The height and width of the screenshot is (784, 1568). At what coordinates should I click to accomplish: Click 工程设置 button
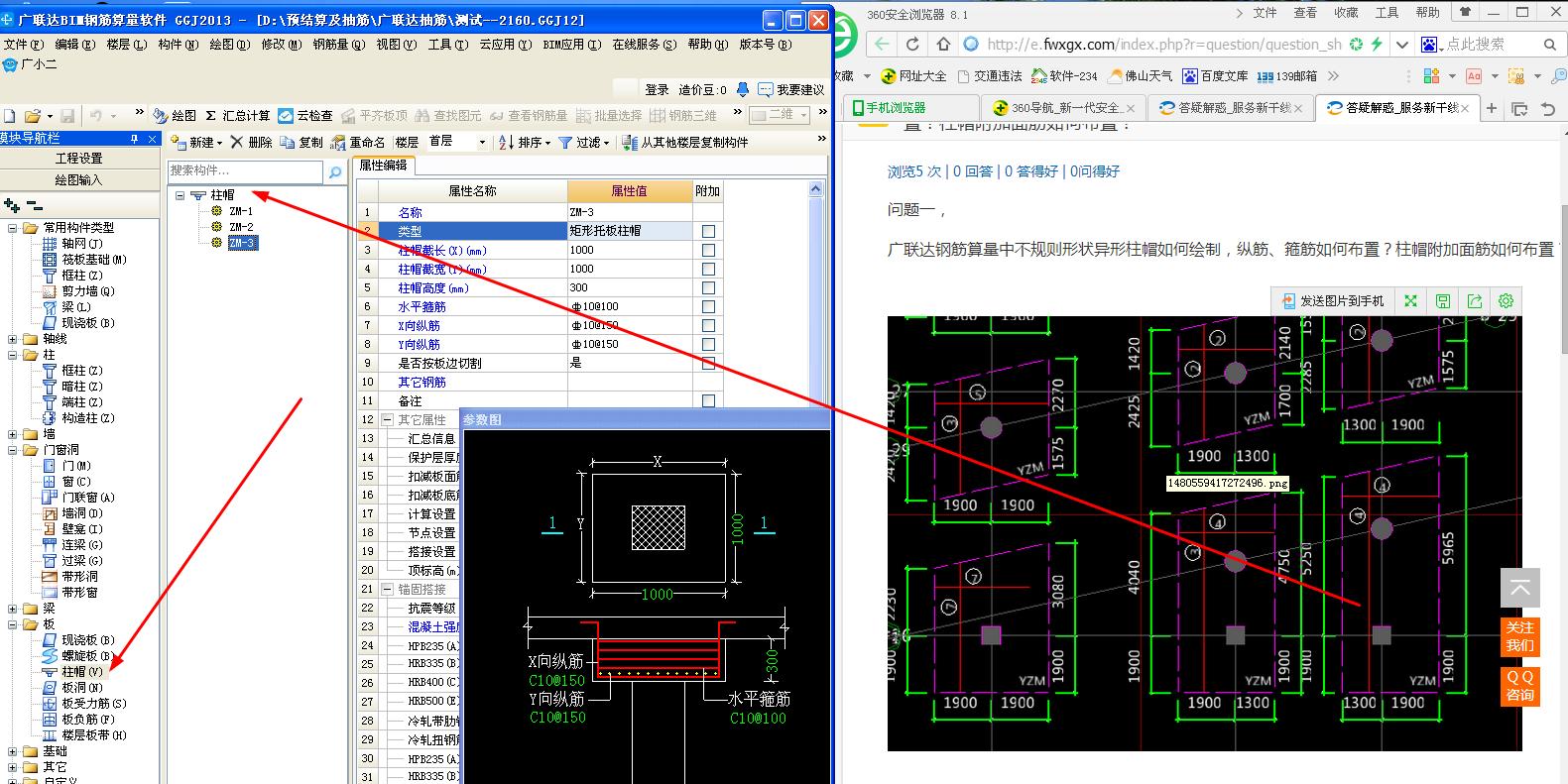[x=79, y=159]
